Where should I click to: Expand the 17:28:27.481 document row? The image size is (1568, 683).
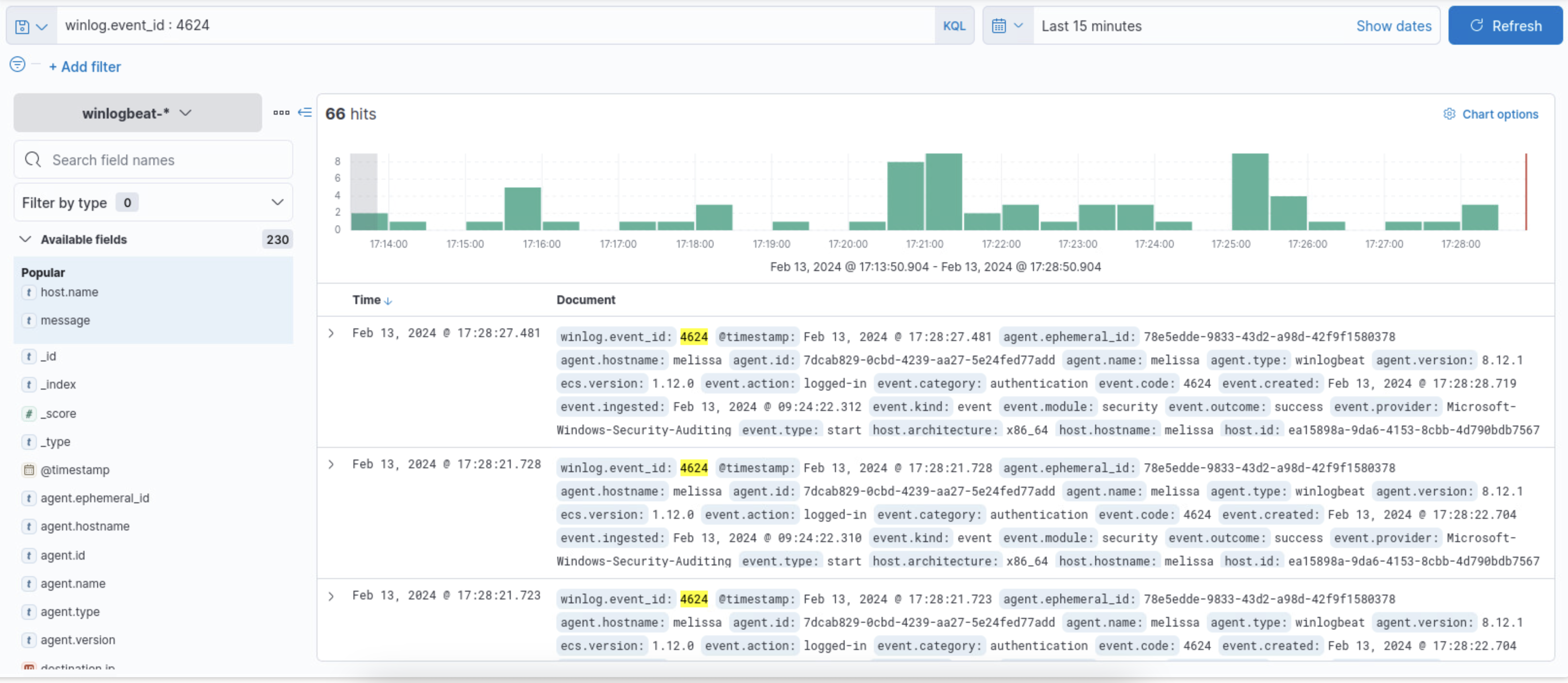331,333
